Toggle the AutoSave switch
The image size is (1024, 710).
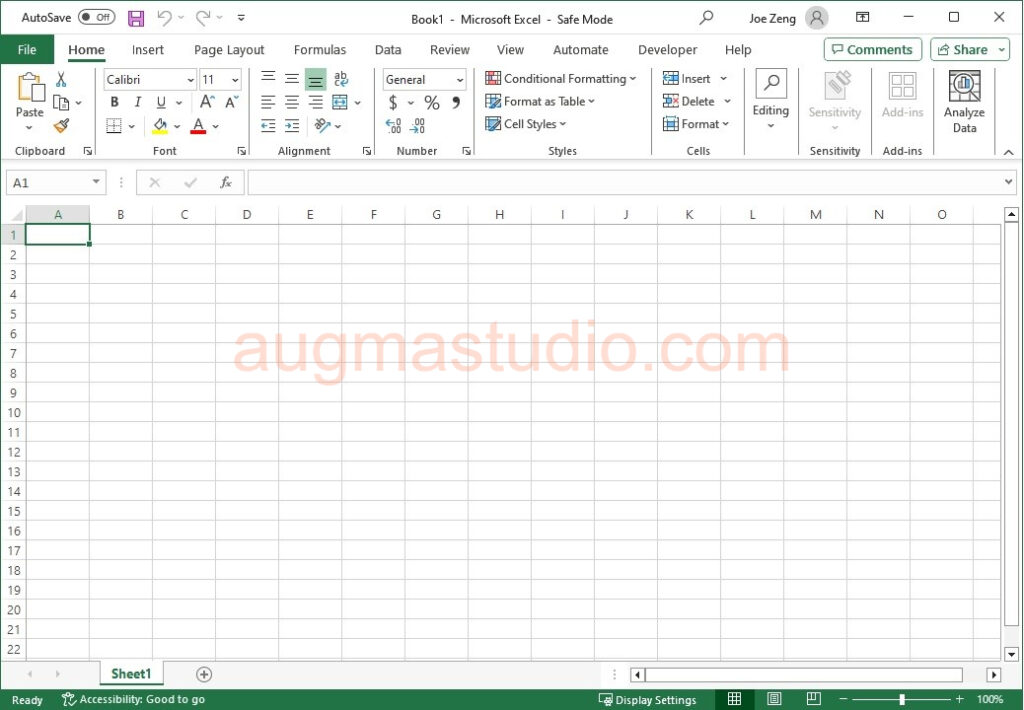coord(96,18)
